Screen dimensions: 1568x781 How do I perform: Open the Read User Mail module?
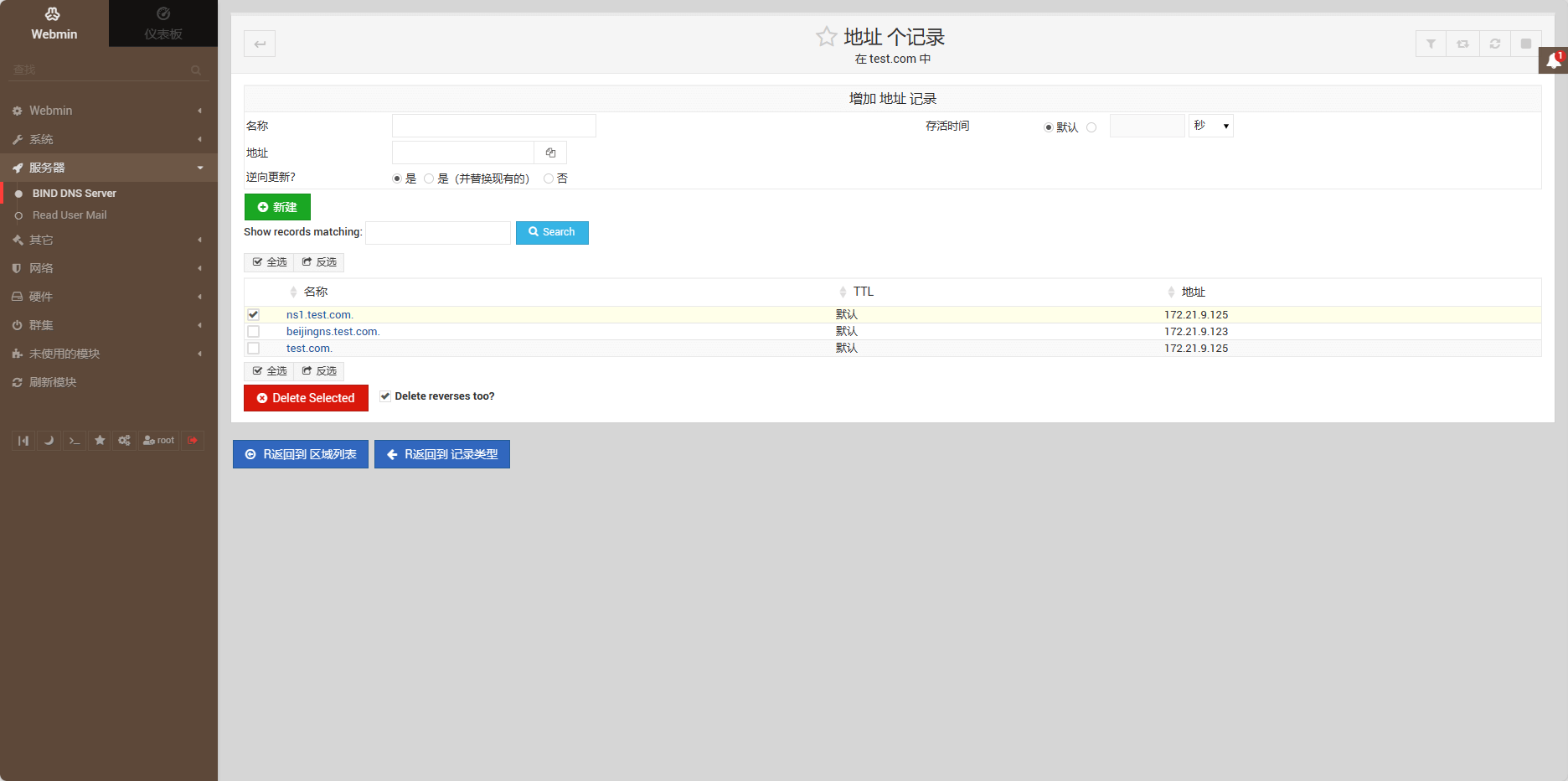pos(70,215)
